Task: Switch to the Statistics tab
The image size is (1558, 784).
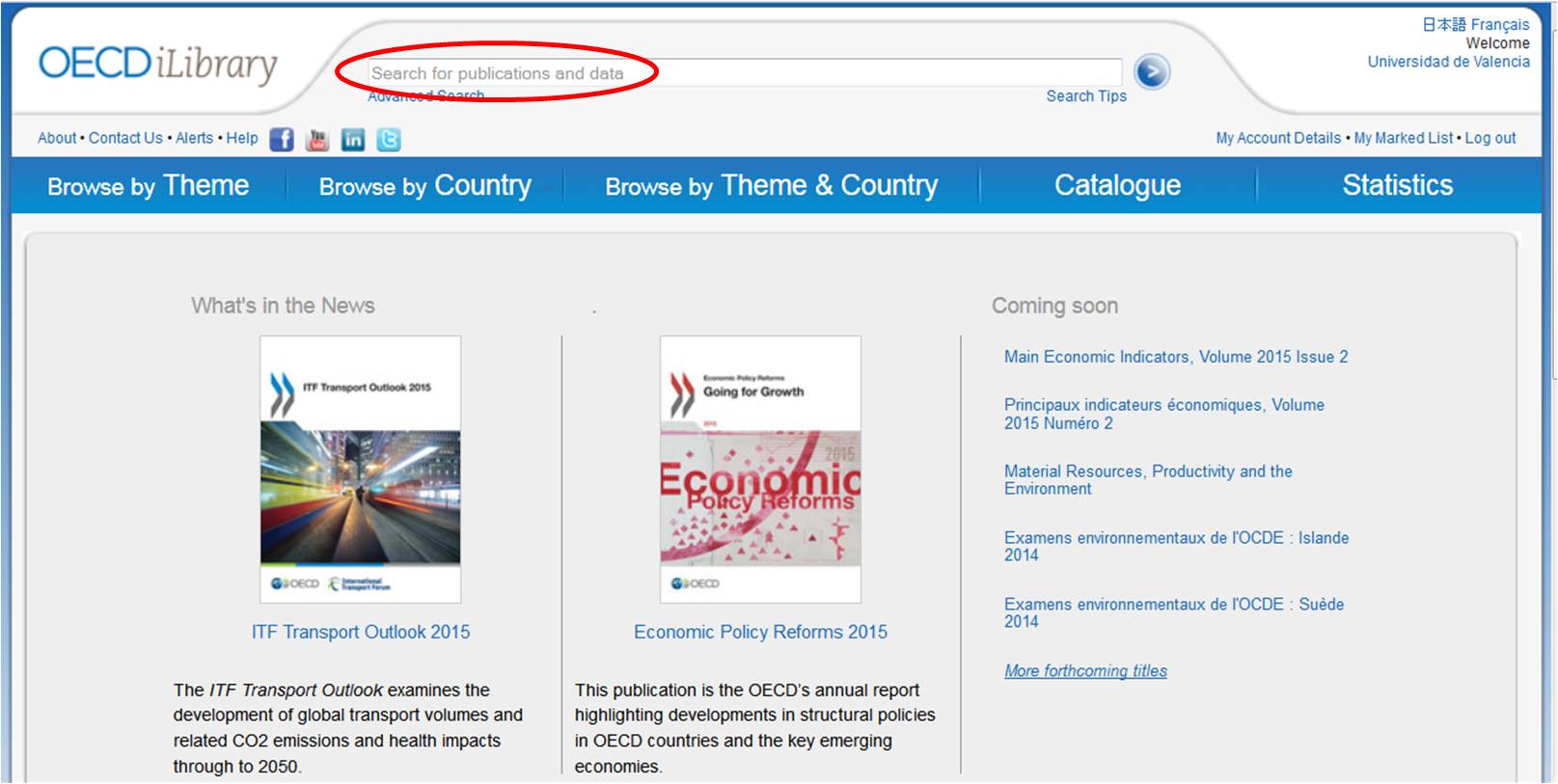Action: coord(1397,185)
